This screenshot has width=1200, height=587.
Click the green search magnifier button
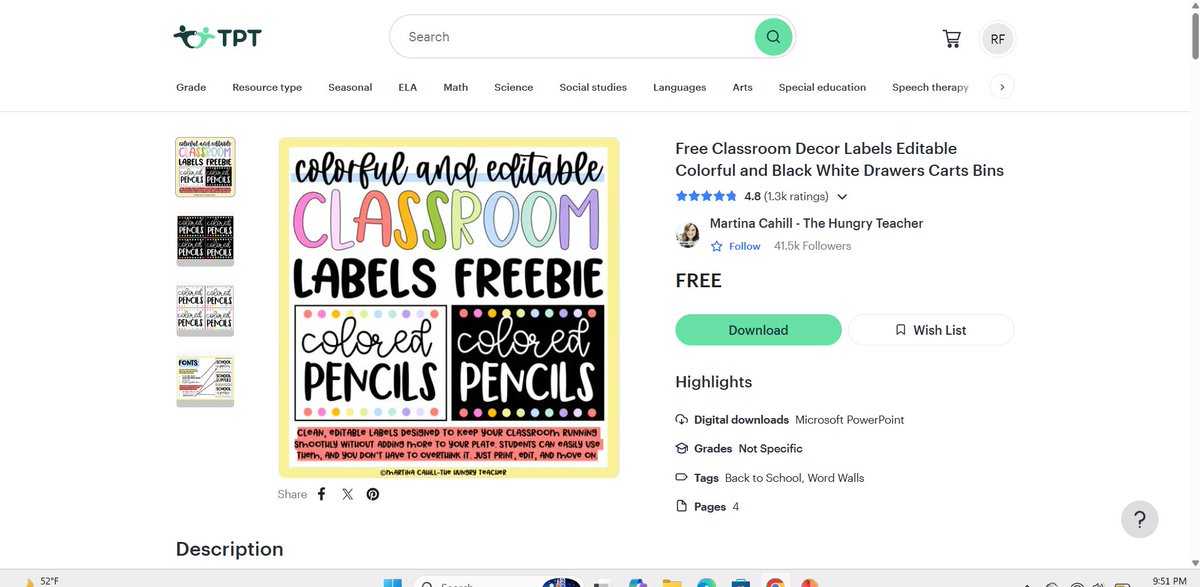773,37
